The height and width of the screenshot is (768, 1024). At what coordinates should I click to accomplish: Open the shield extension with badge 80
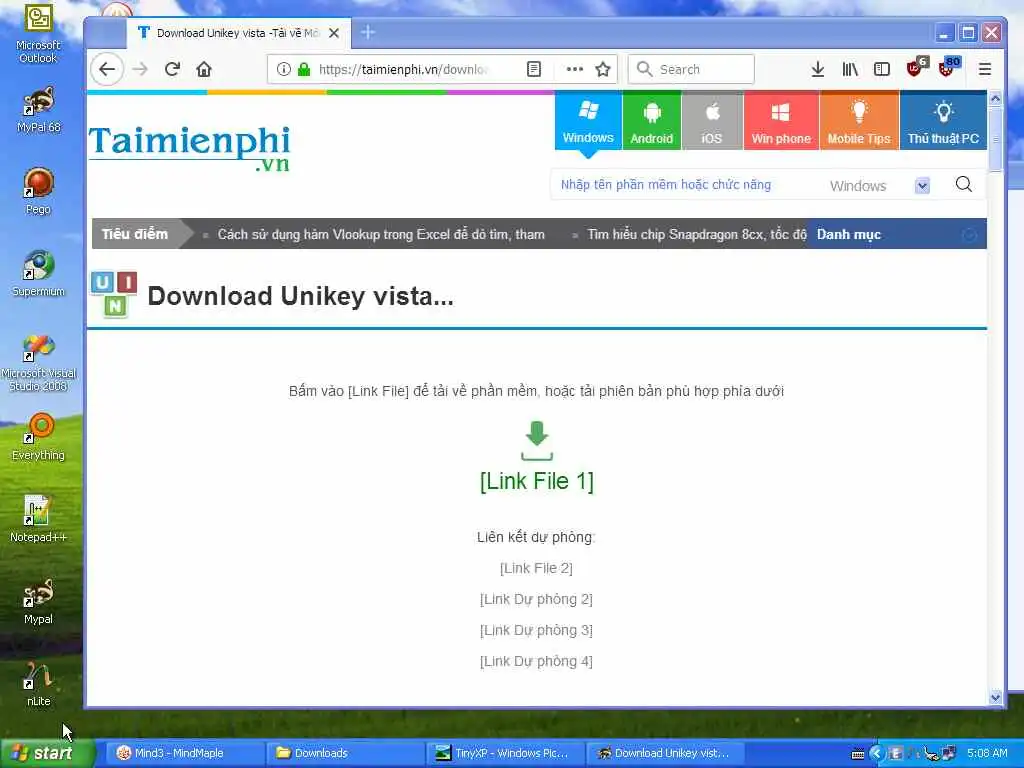pos(948,67)
